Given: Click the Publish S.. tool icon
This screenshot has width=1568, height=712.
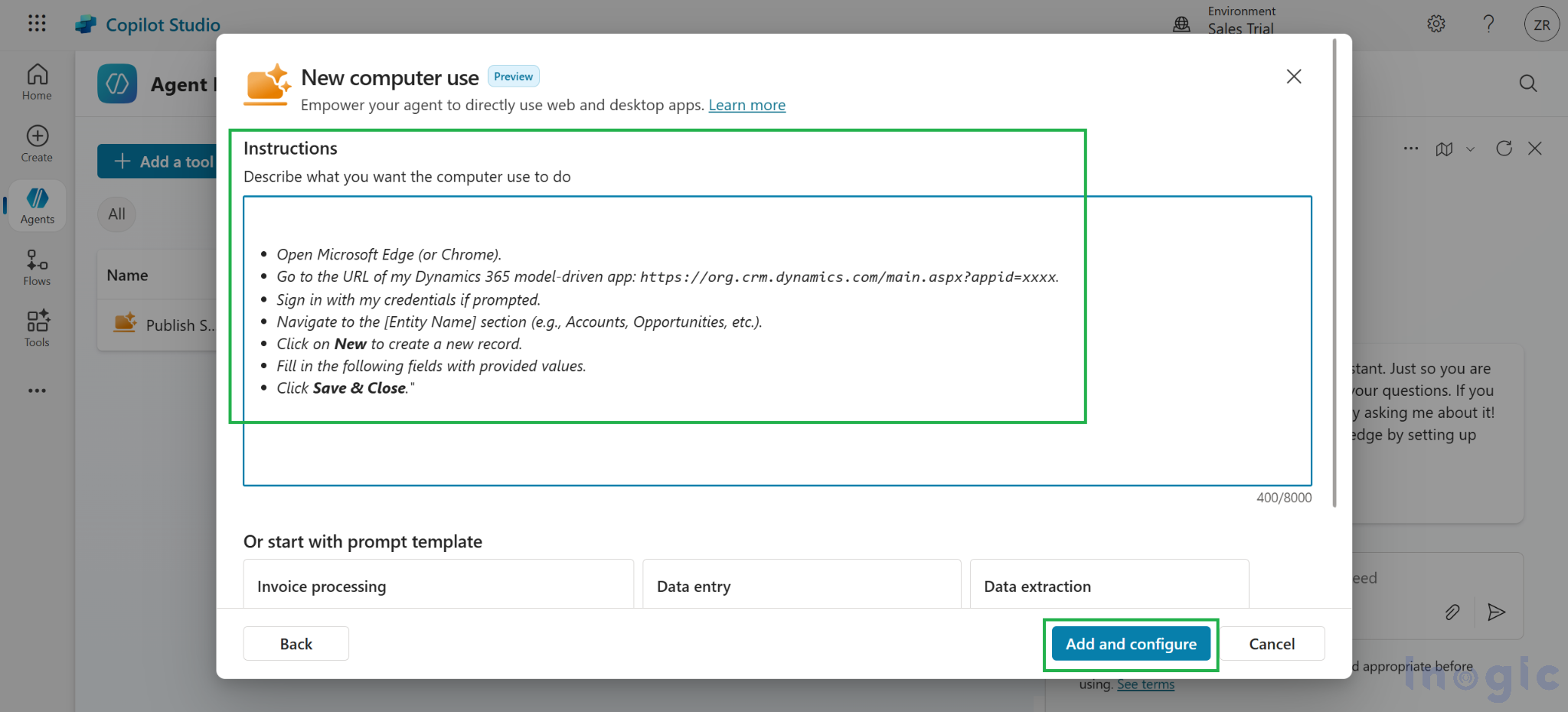Looking at the screenshot, I should point(125,323).
